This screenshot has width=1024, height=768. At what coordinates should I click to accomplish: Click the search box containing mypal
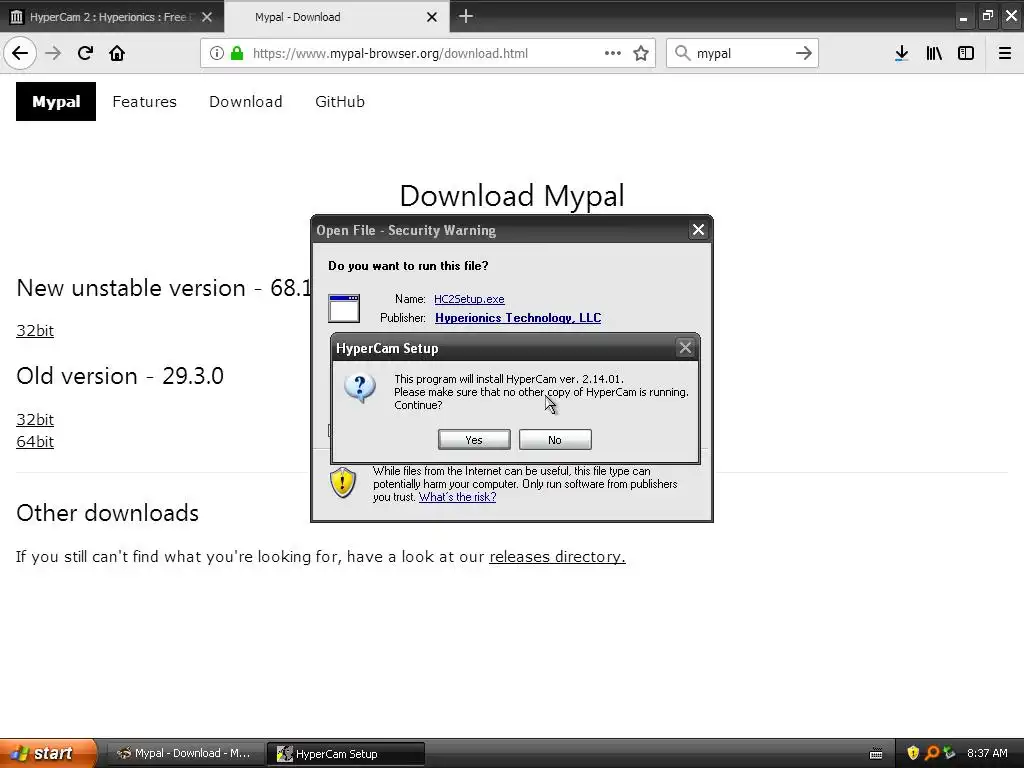[x=742, y=53]
